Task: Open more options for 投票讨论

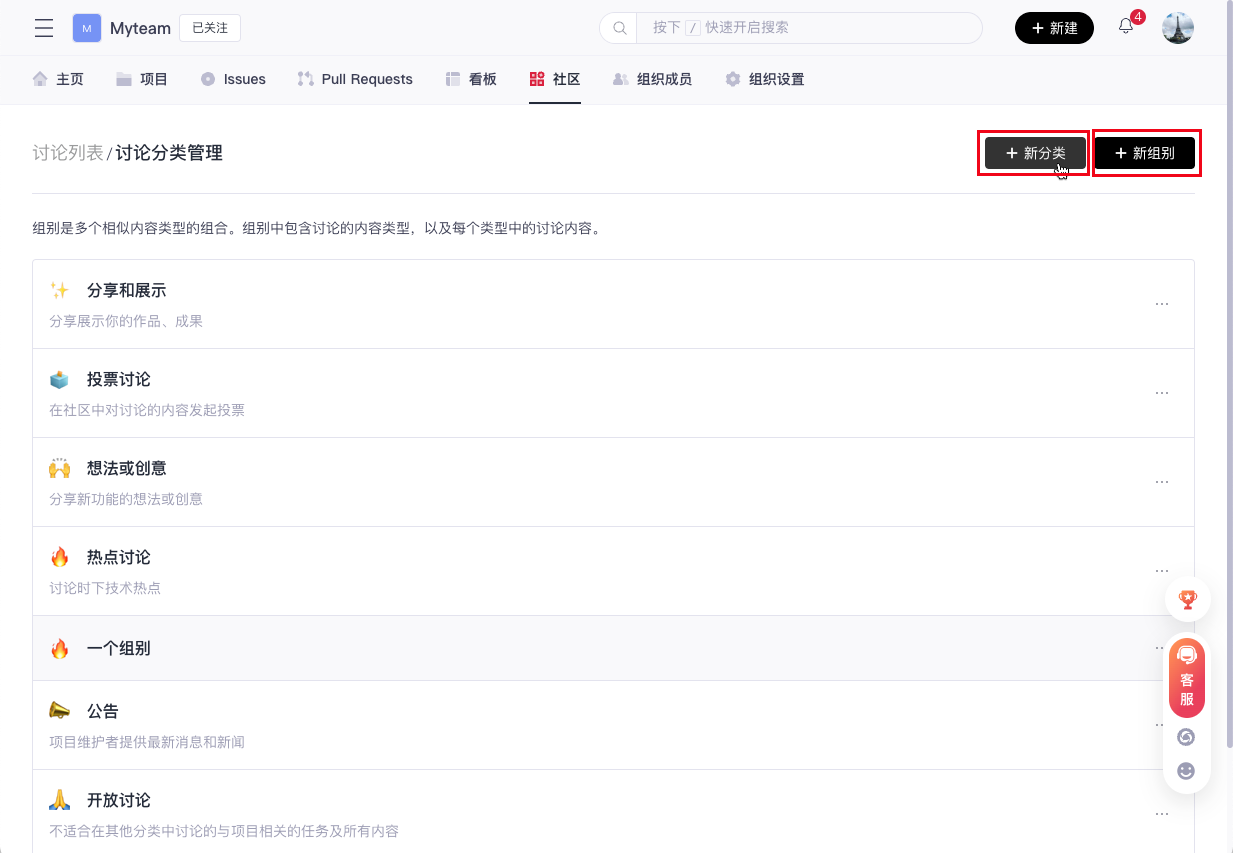Action: coord(1161,393)
